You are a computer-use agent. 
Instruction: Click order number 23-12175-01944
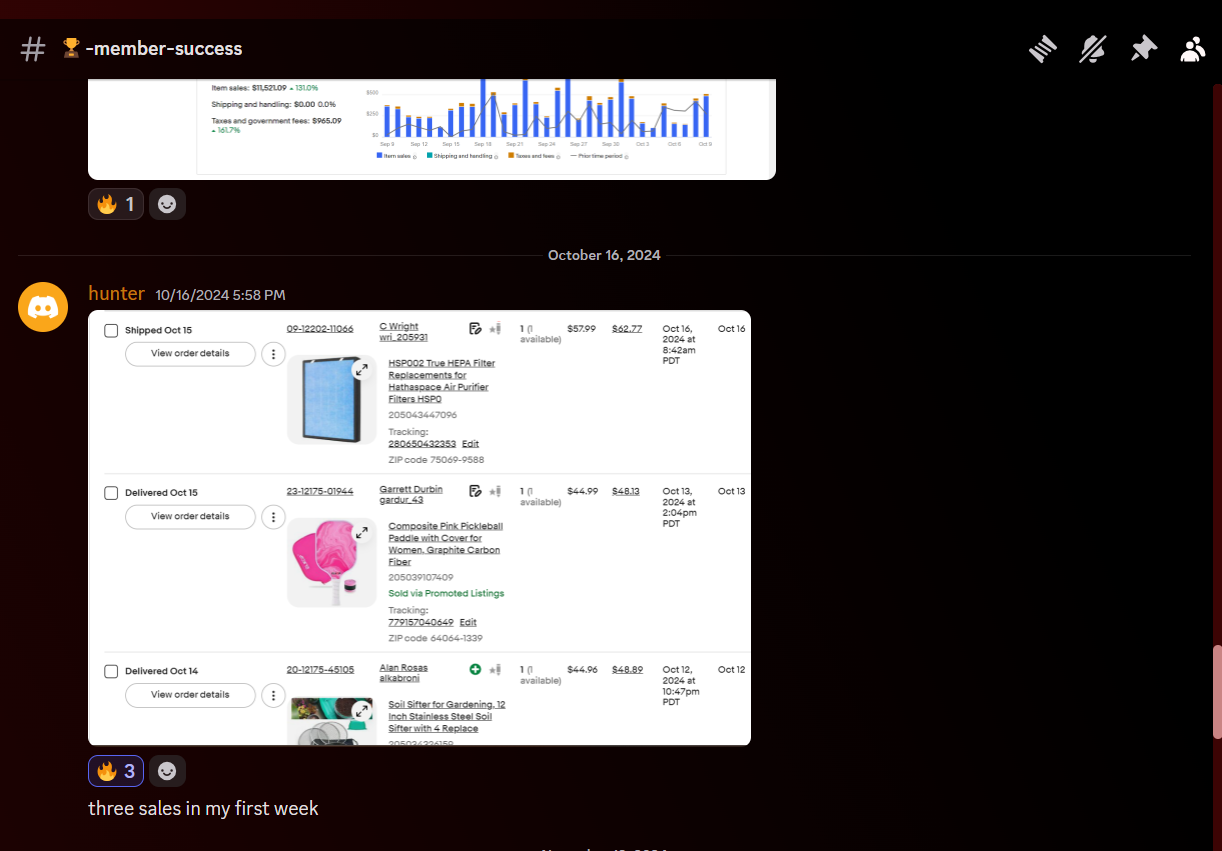(x=320, y=491)
